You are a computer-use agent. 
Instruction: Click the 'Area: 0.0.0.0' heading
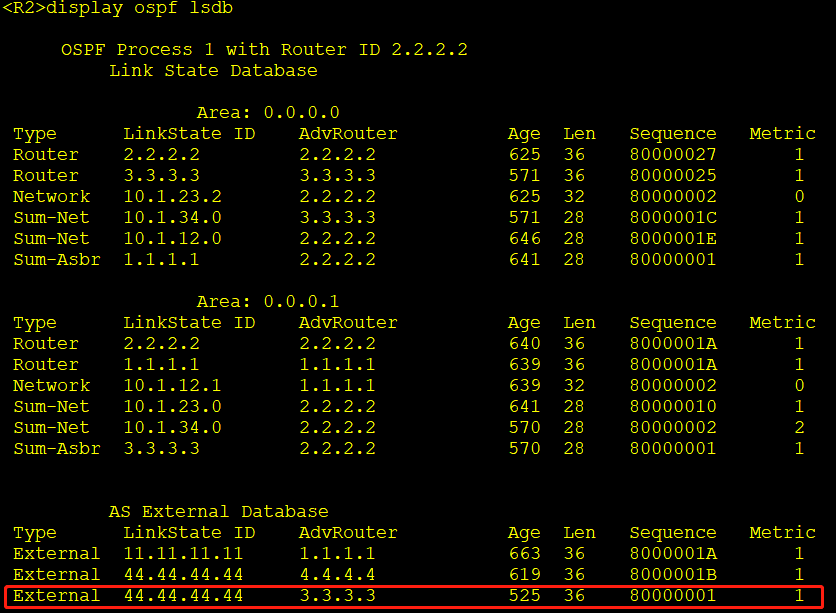pos(268,112)
